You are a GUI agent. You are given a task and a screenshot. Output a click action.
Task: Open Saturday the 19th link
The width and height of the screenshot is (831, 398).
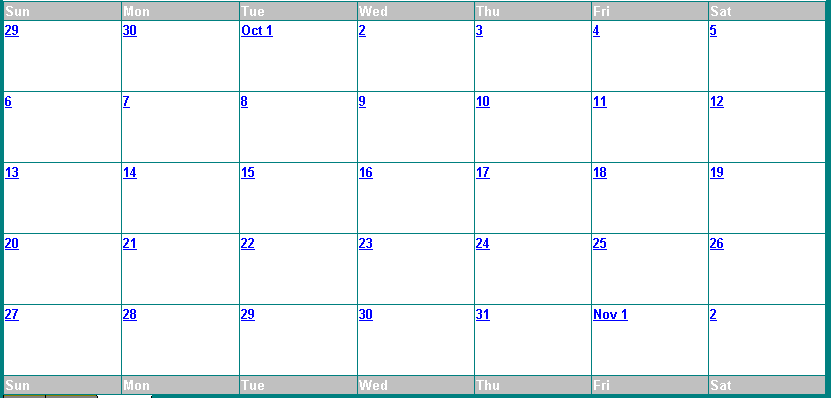click(x=717, y=173)
